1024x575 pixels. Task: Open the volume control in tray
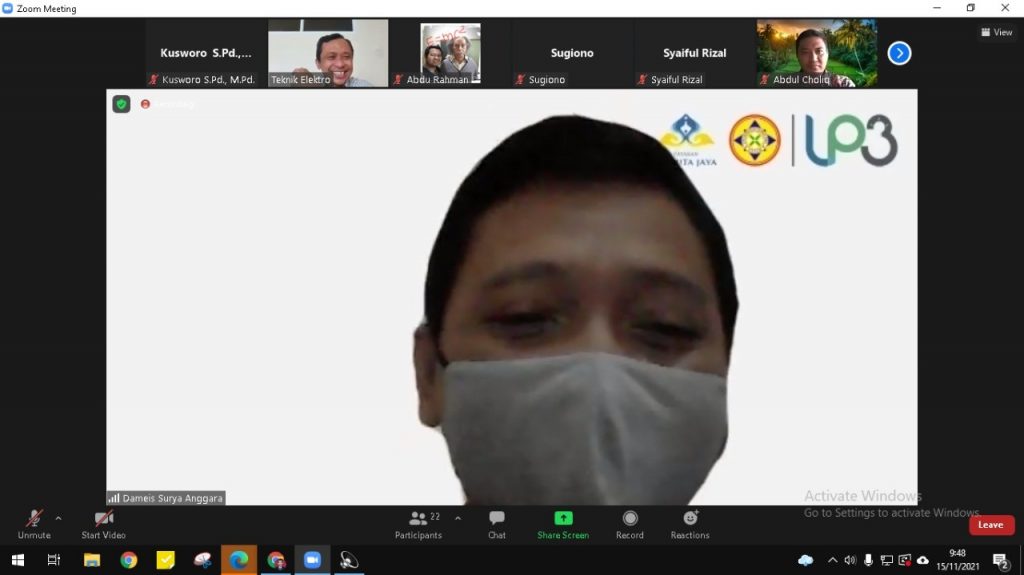pyautogui.click(x=850, y=560)
